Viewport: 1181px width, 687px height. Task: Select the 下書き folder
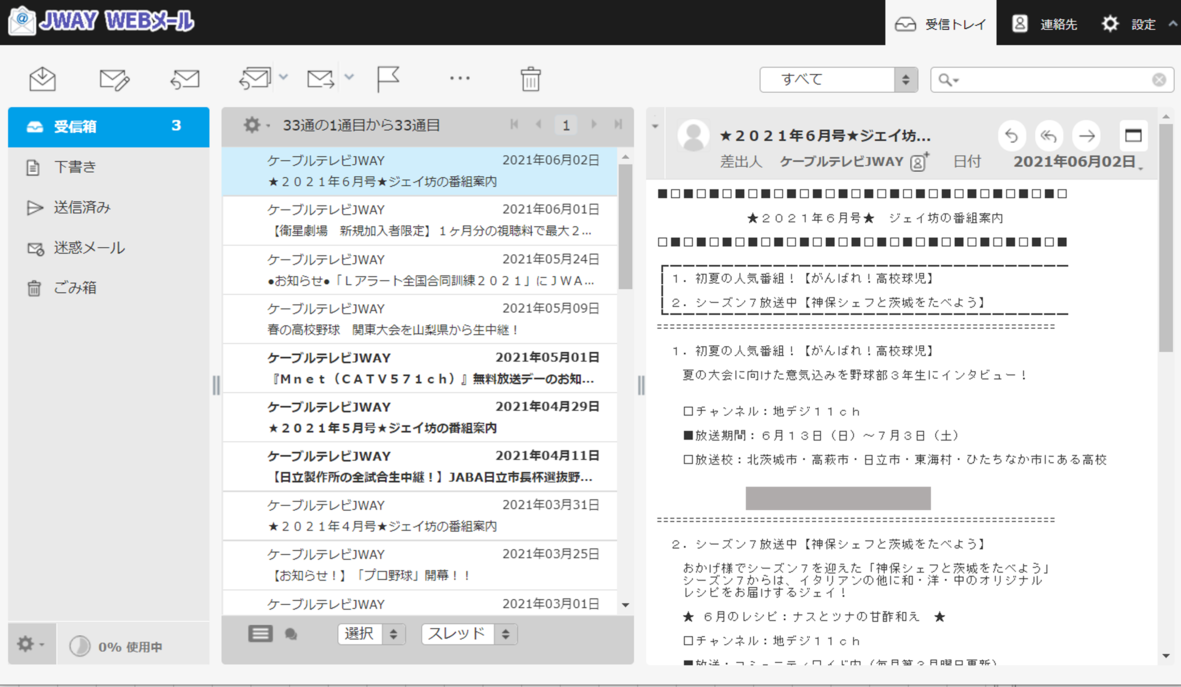pos(108,166)
